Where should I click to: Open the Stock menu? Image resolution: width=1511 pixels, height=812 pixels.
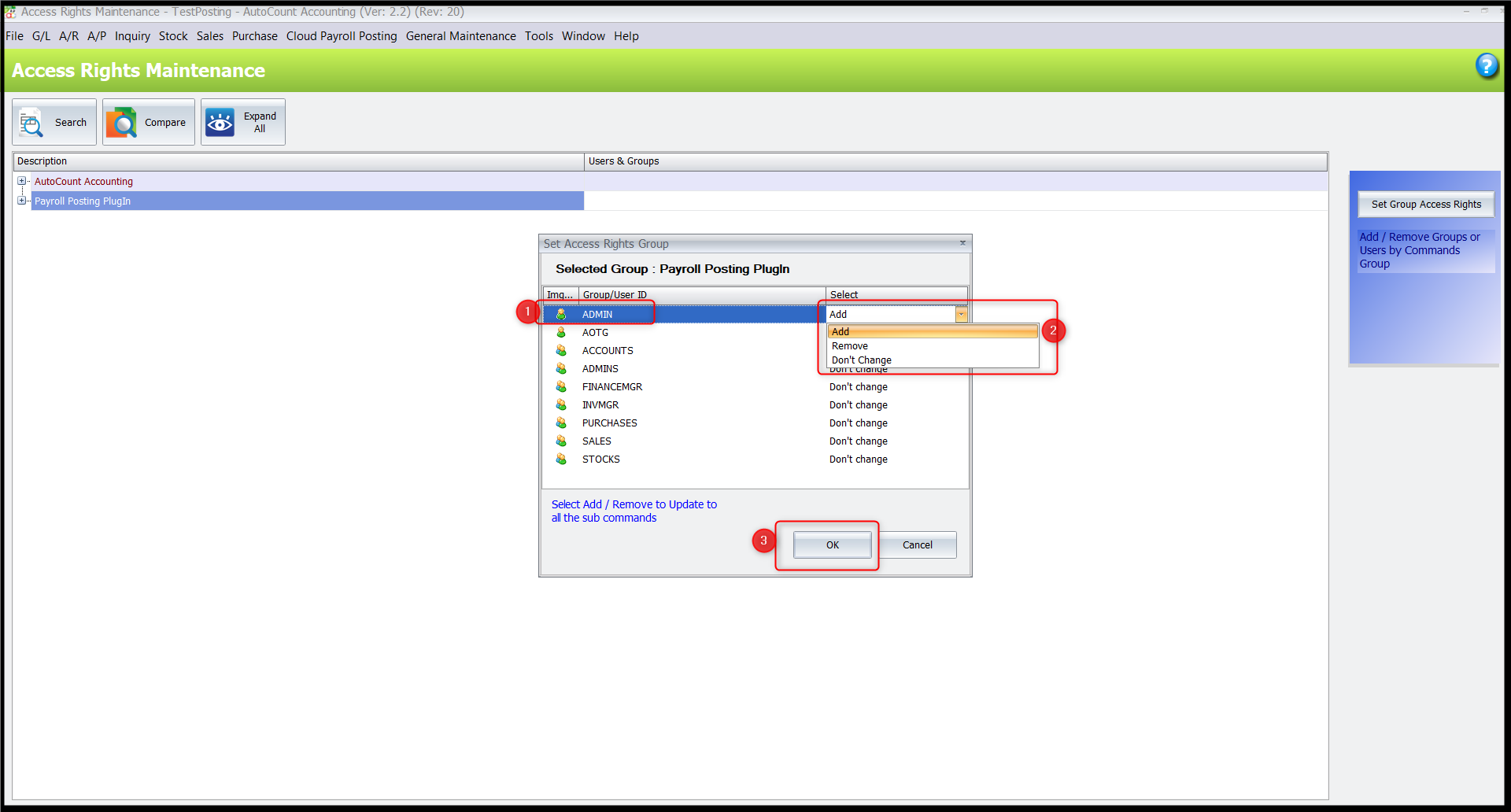click(x=173, y=36)
